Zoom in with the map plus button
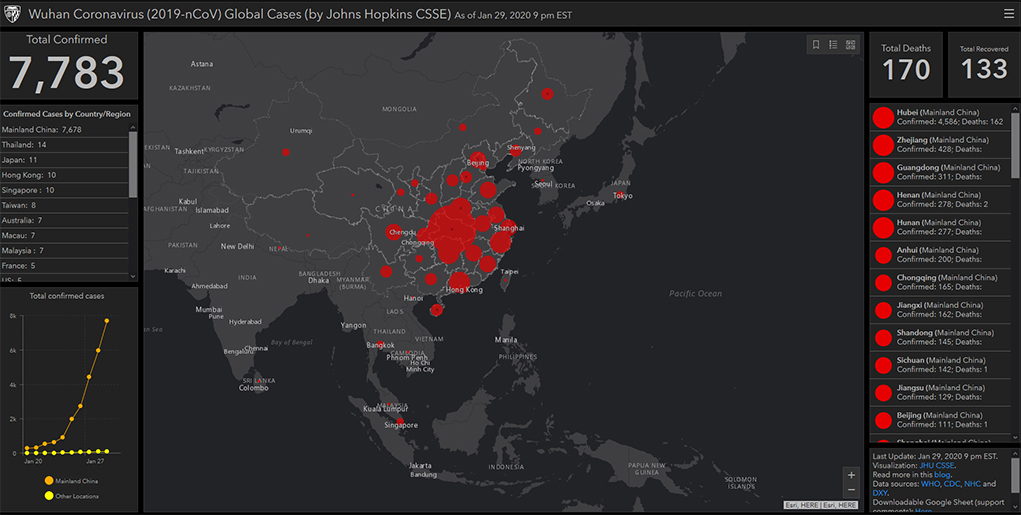The image size is (1021, 515). tap(851, 475)
